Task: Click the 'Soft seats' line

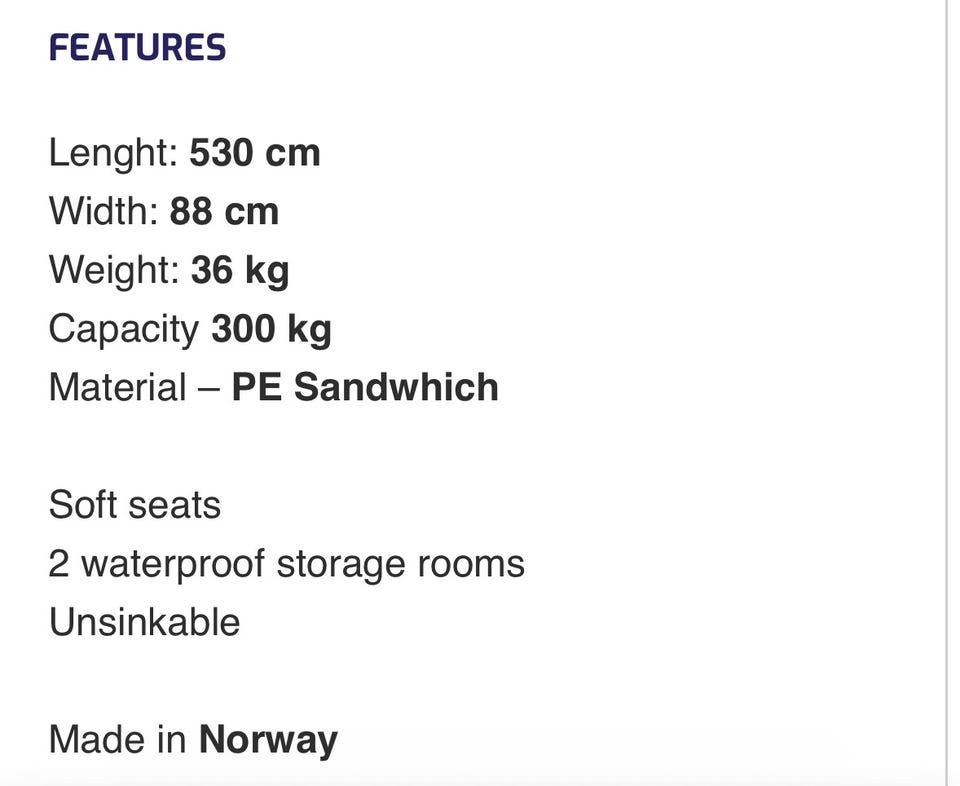Action: [134, 504]
